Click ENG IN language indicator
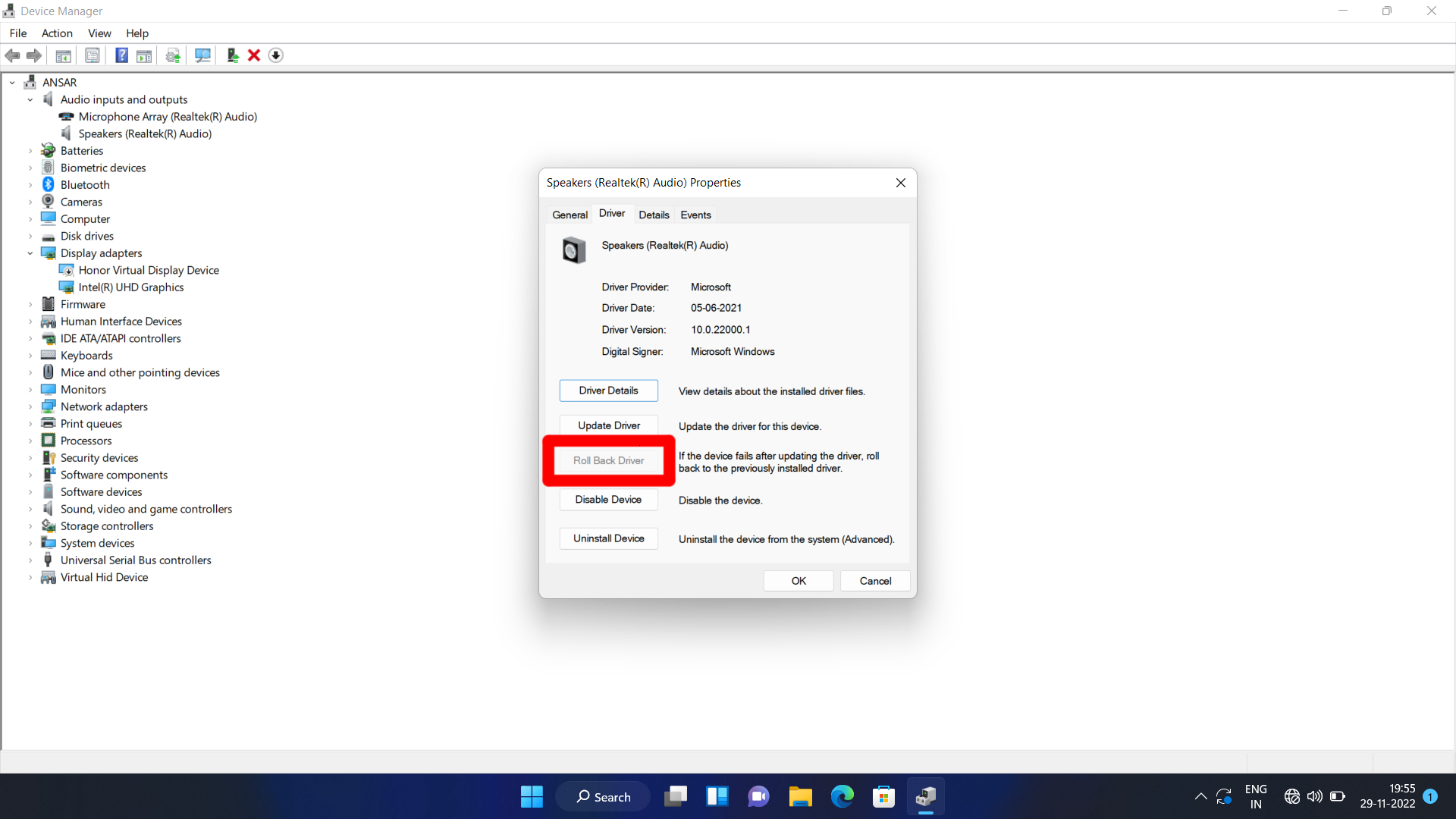 tap(1256, 796)
